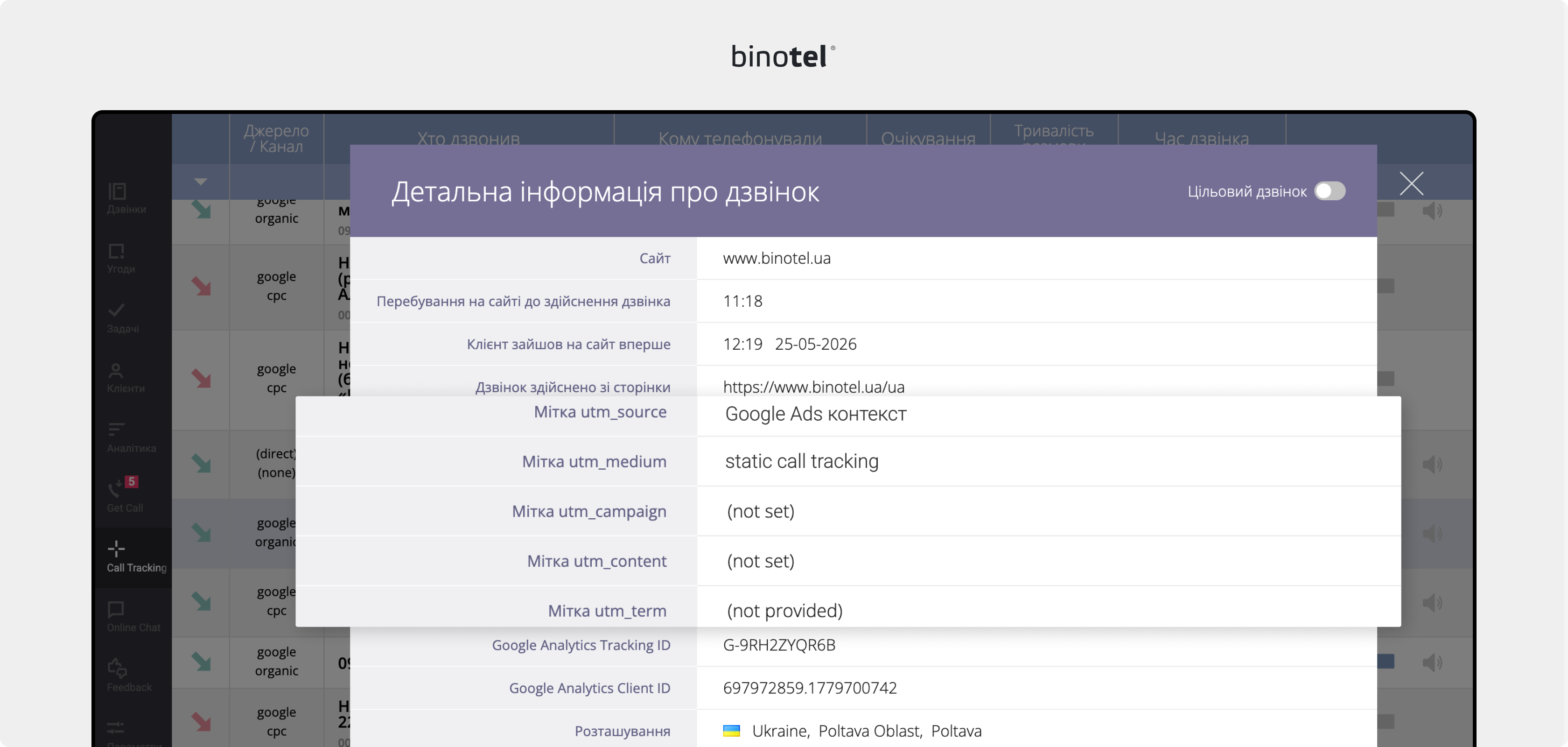The width and height of the screenshot is (1568, 747).
Task: Click the Мітка utm_campaign label
Action: click(589, 511)
